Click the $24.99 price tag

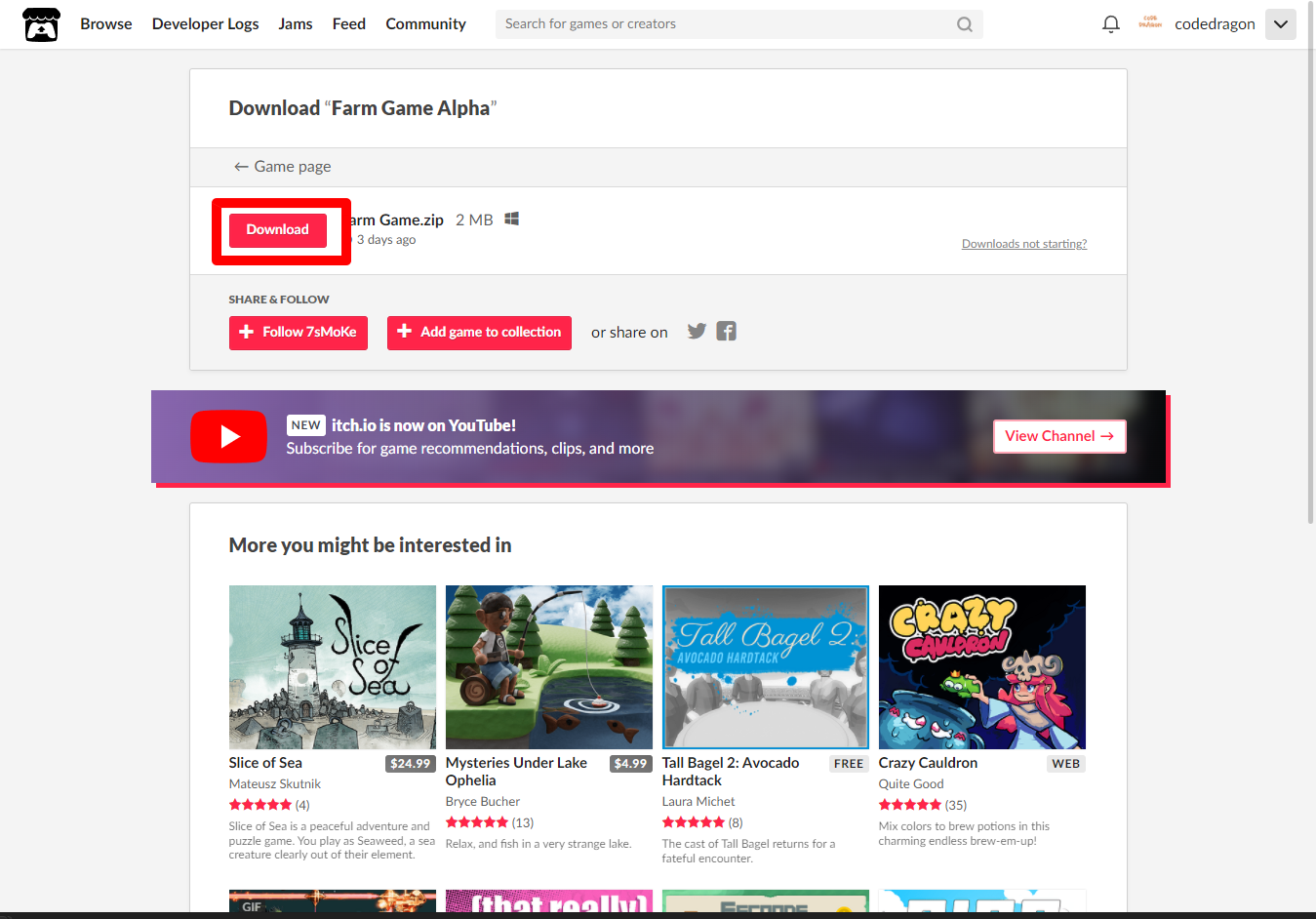point(411,764)
